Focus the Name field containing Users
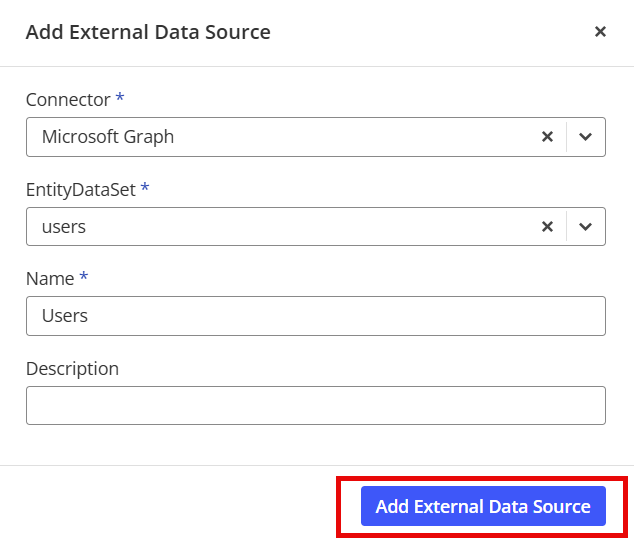This screenshot has width=634, height=545. click(x=315, y=316)
